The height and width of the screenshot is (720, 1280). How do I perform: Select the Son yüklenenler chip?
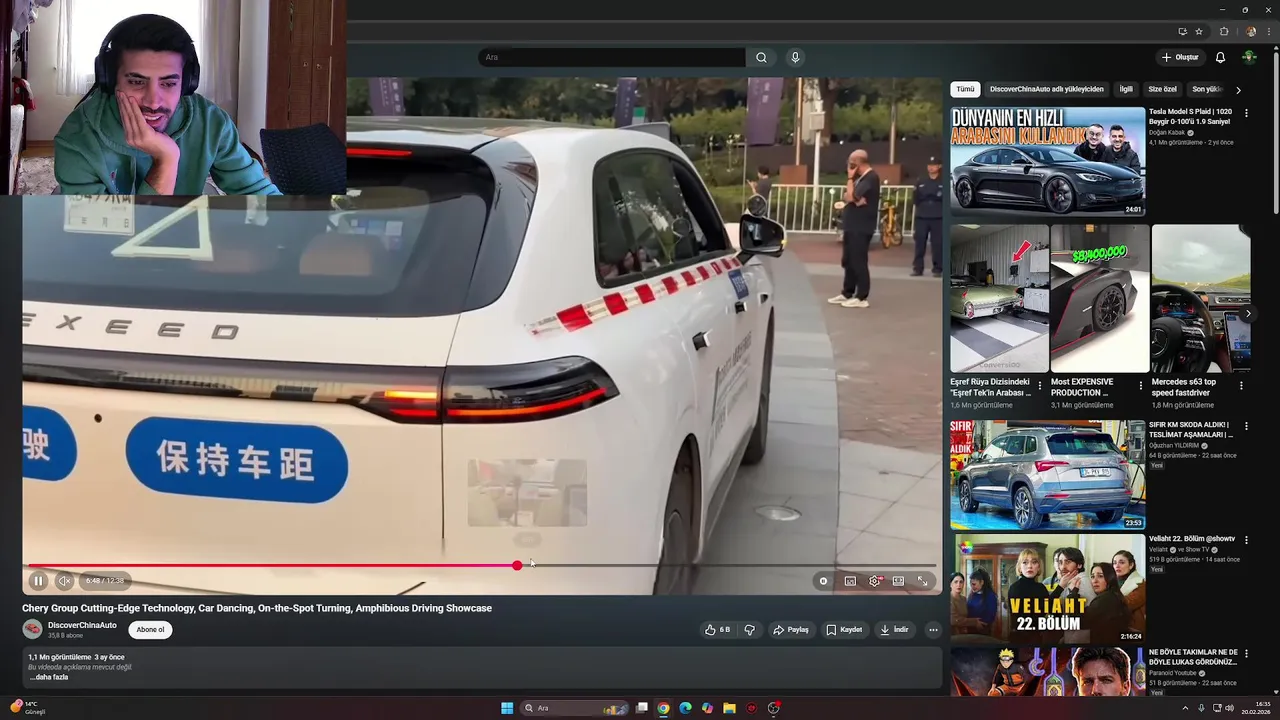[1207, 89]
